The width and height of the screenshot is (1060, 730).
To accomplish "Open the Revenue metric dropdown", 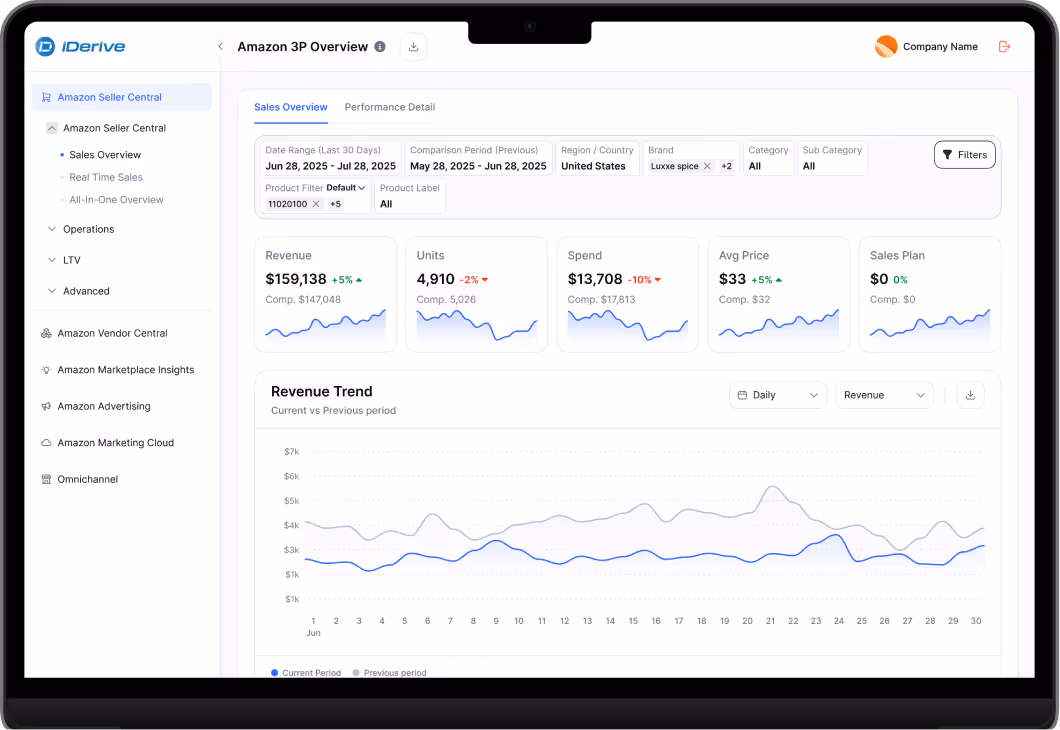I will coord(884,395).
